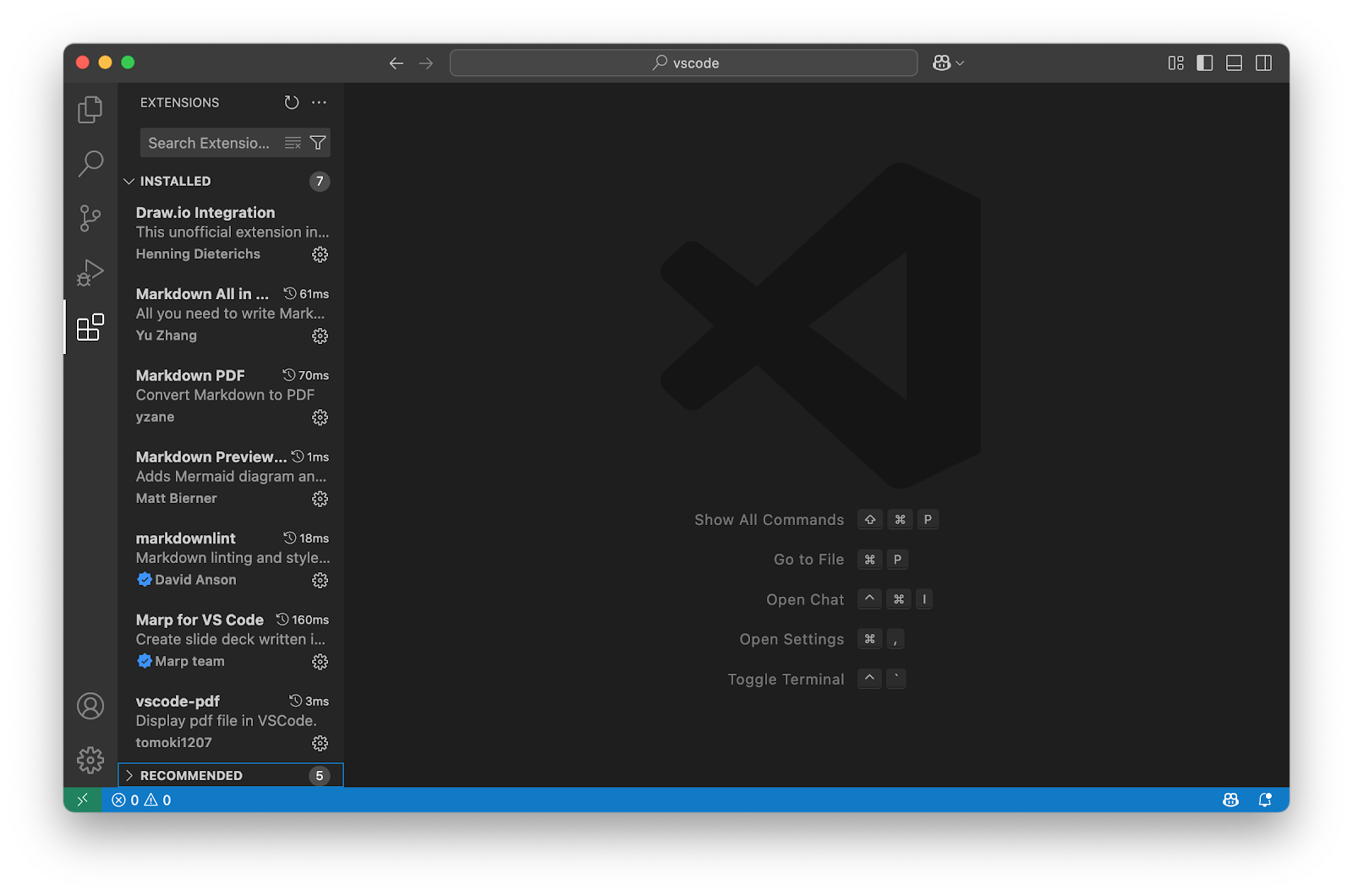Open the vscode command center search
Viewport: 1353px width, 896px height.
tap(683, 63)
